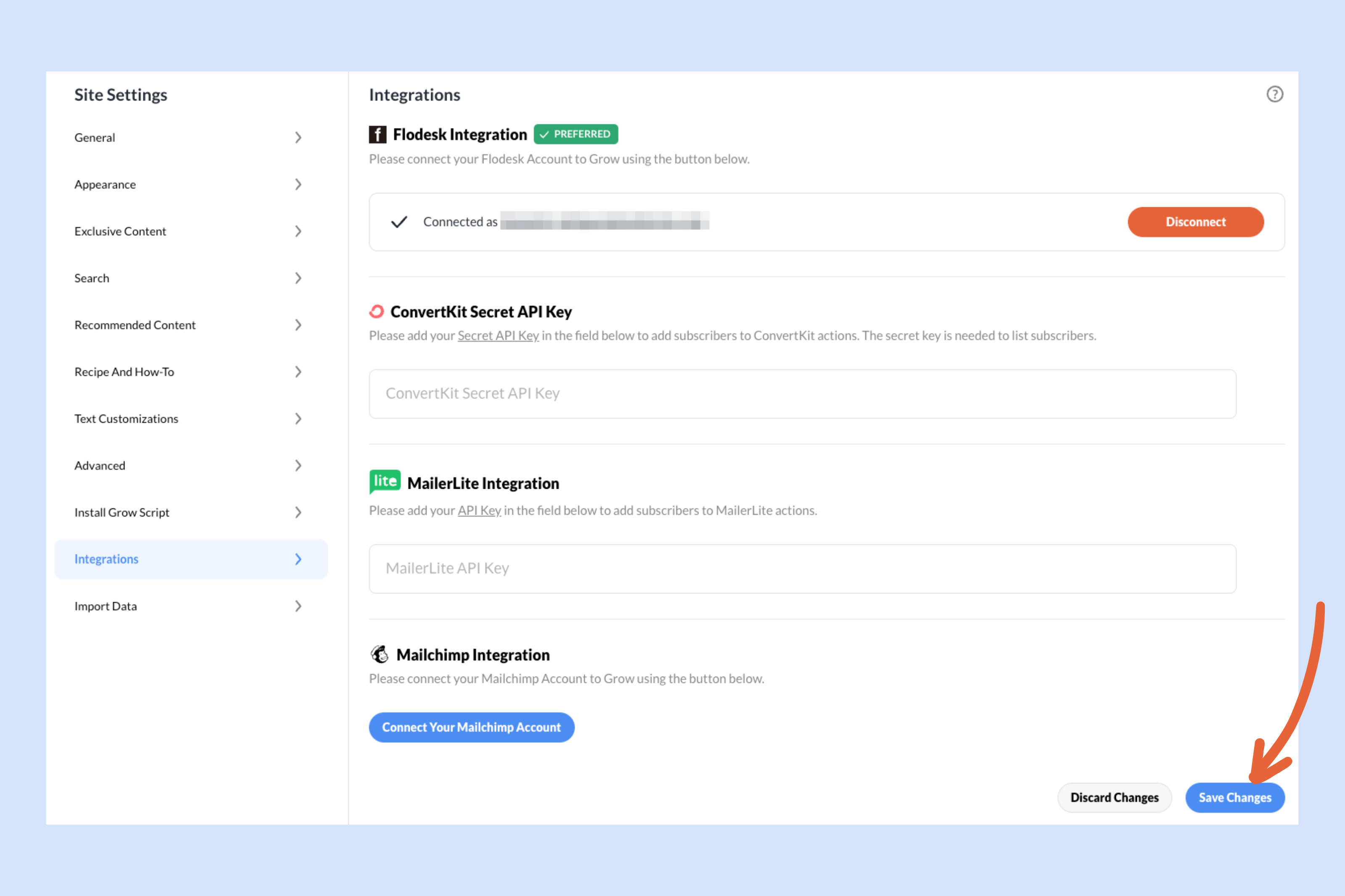Expand the Integrations chevron
Viewport: 1345px width, 896px height.
tap(298, 559)
